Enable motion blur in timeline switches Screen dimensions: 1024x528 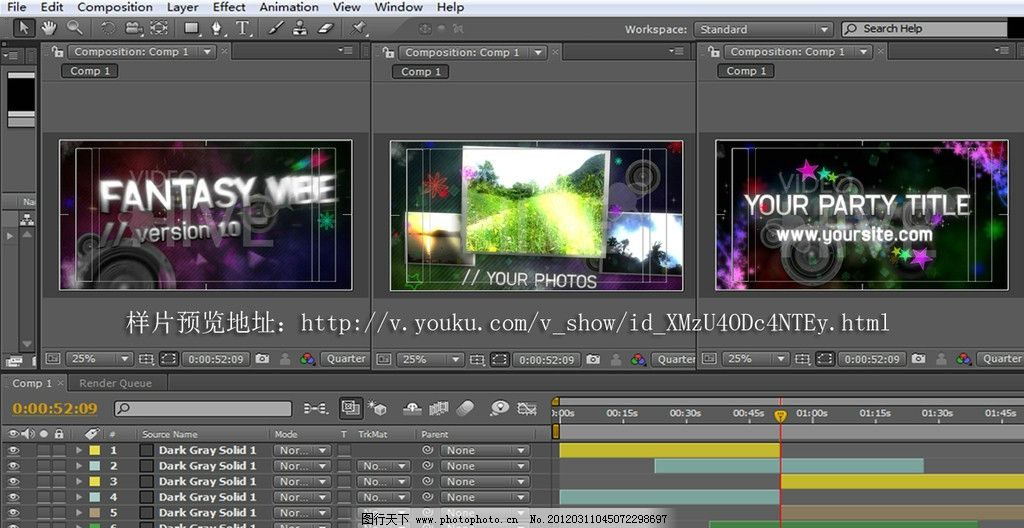point(465,408)
